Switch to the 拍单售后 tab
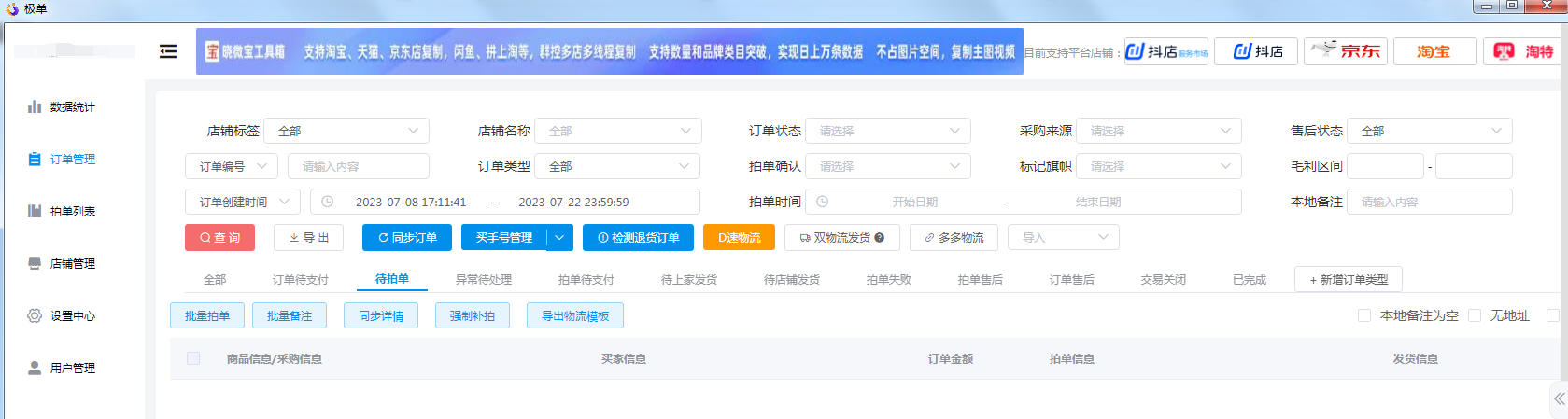The height and width of the screenshot is (419, 1568). click(x=981, y=280)
